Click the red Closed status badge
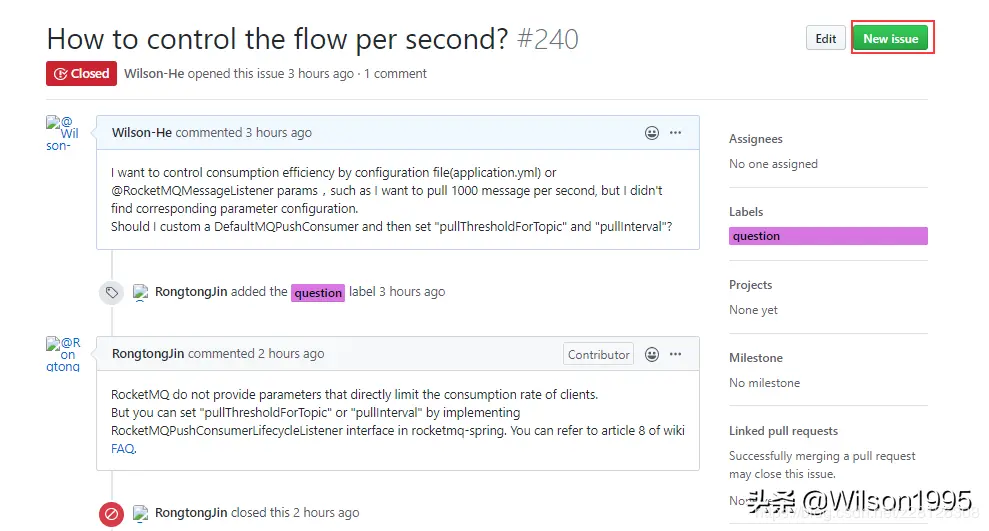 click(81, 73)
